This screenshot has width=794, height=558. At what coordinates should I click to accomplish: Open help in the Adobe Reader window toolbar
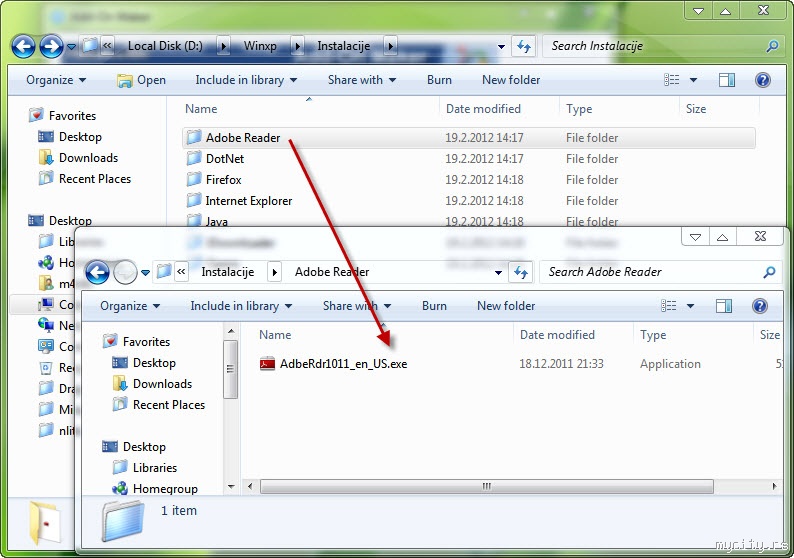tap(760, 306)
